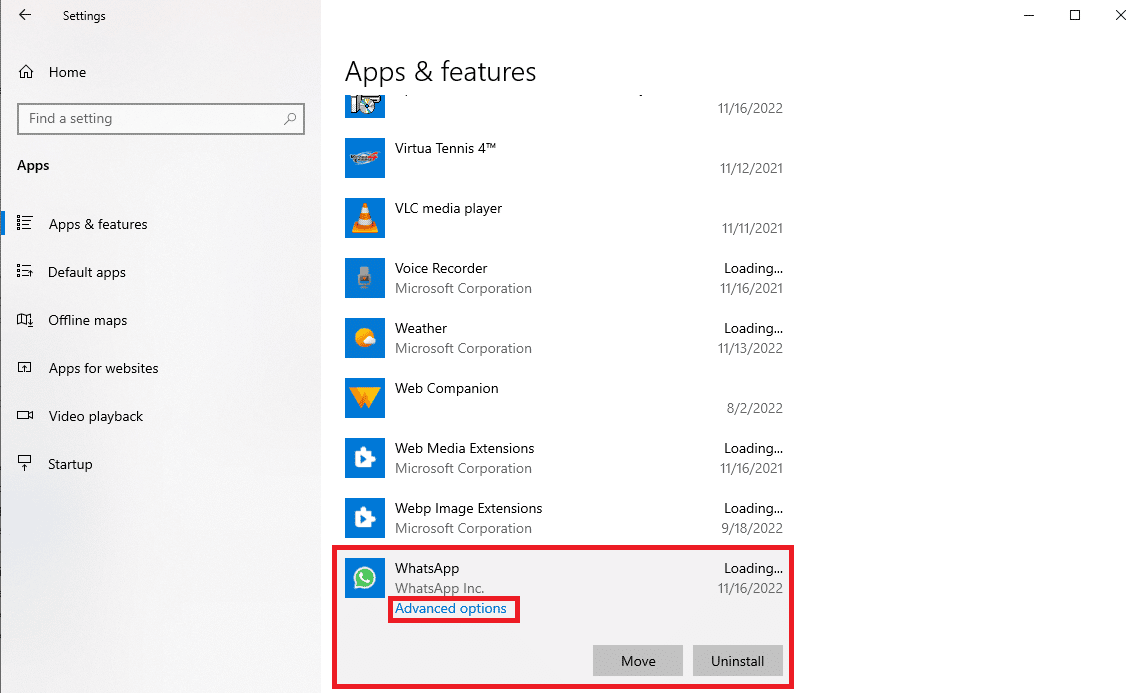Select the Web Media Extensions icon
1143x693 pixels.
[364, 458]
